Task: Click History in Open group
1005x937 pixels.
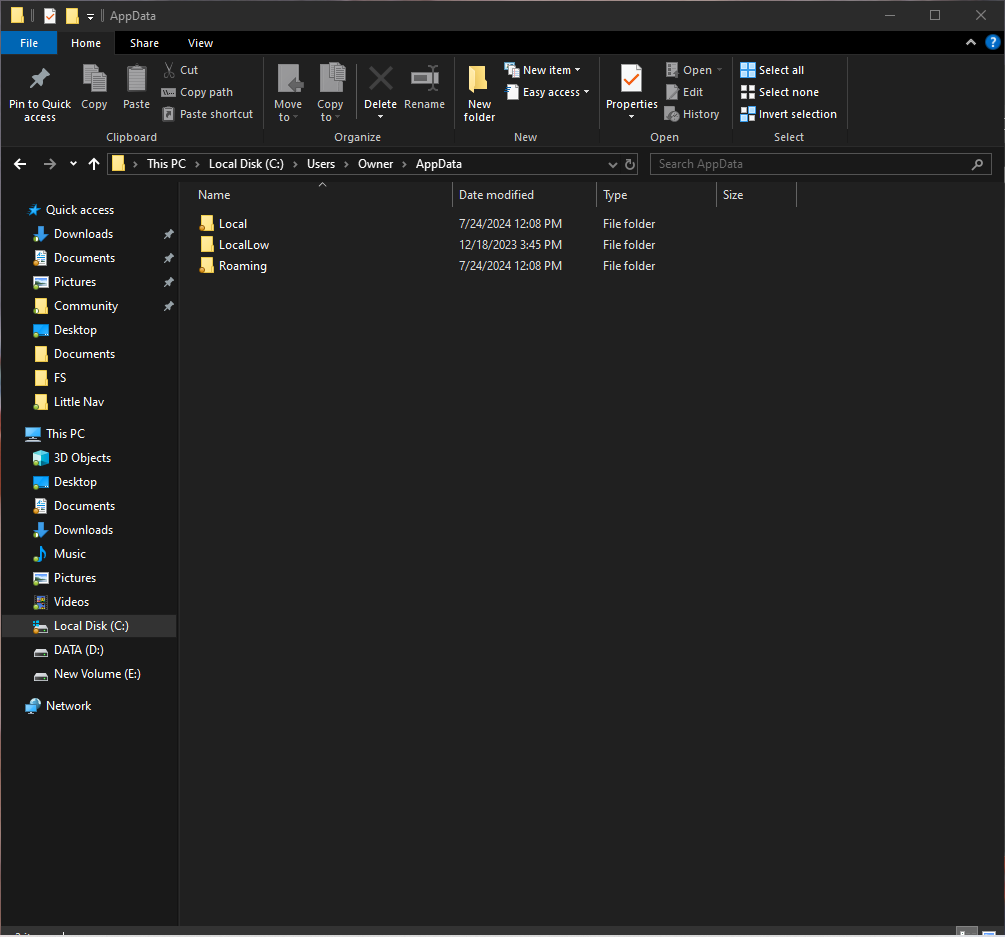Action: 692,114
